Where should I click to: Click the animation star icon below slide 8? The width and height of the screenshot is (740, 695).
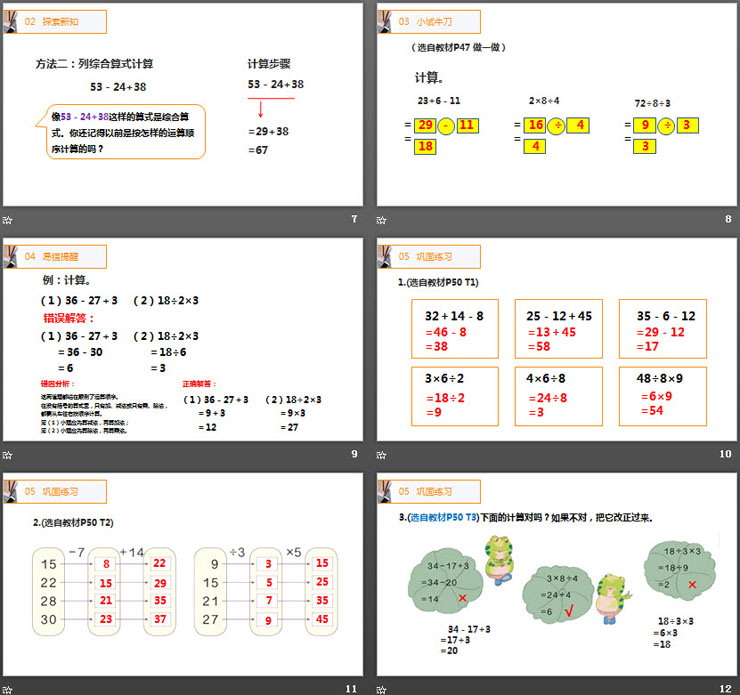pos(381,220)
